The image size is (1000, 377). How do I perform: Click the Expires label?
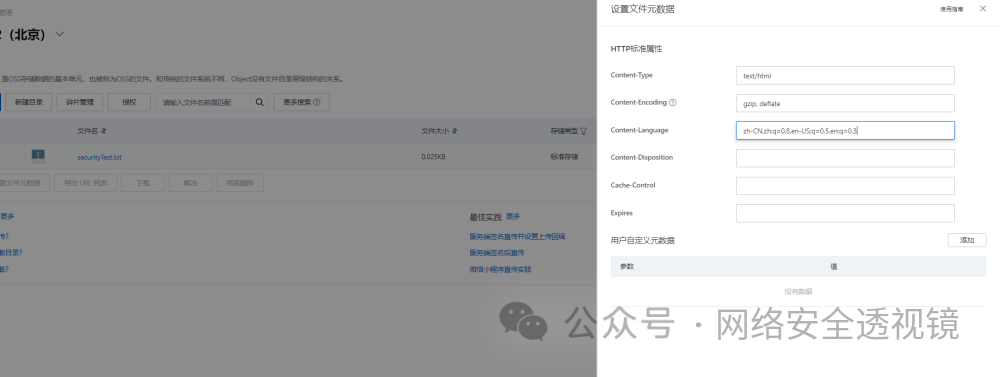tap(622, 213)
